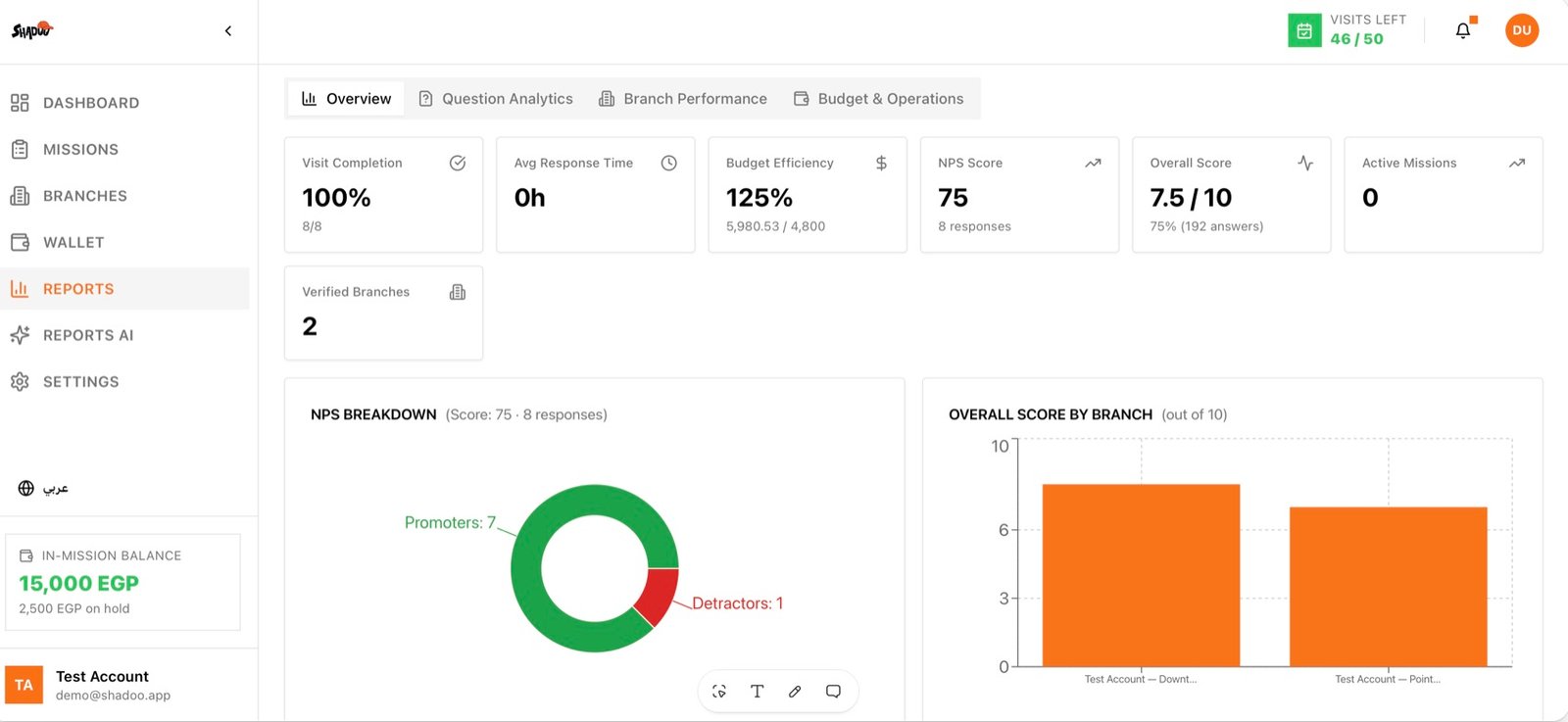Open the DU user avatar menu
Image resolution: width=1568 pixels, height=722 pixels.
[x=1522, y=30]
